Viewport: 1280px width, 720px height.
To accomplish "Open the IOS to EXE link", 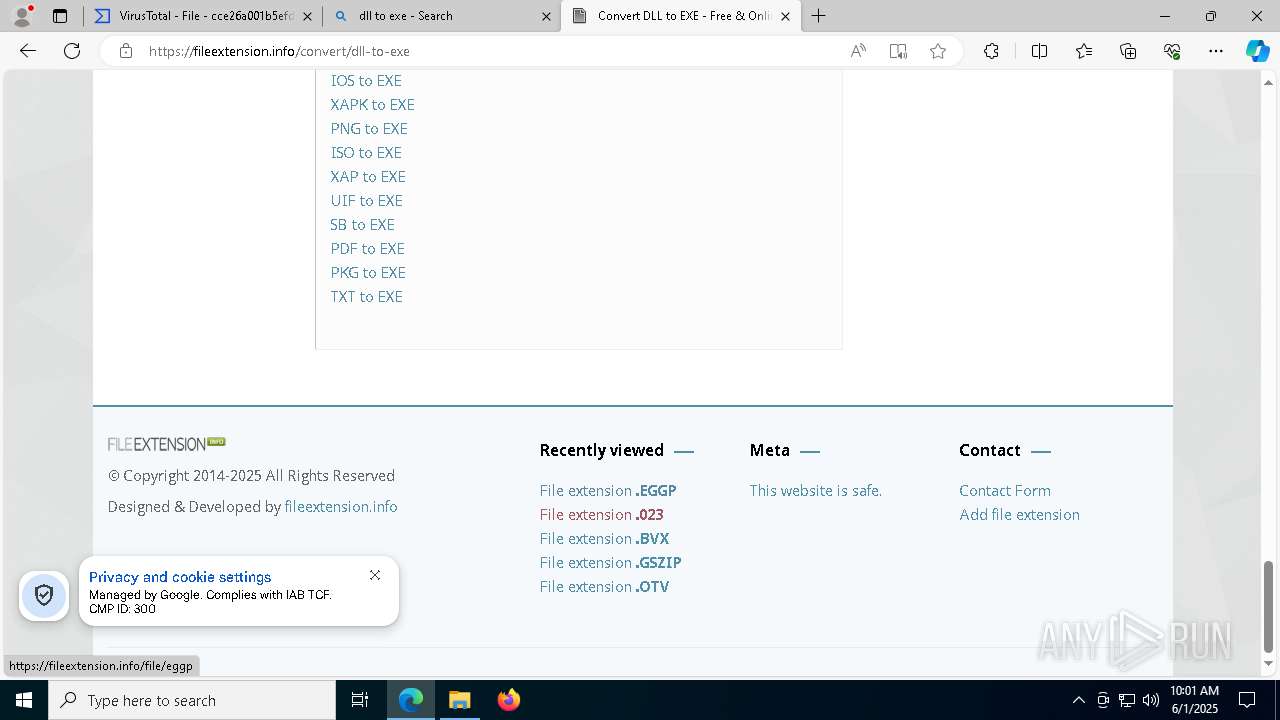I will 366,80.
